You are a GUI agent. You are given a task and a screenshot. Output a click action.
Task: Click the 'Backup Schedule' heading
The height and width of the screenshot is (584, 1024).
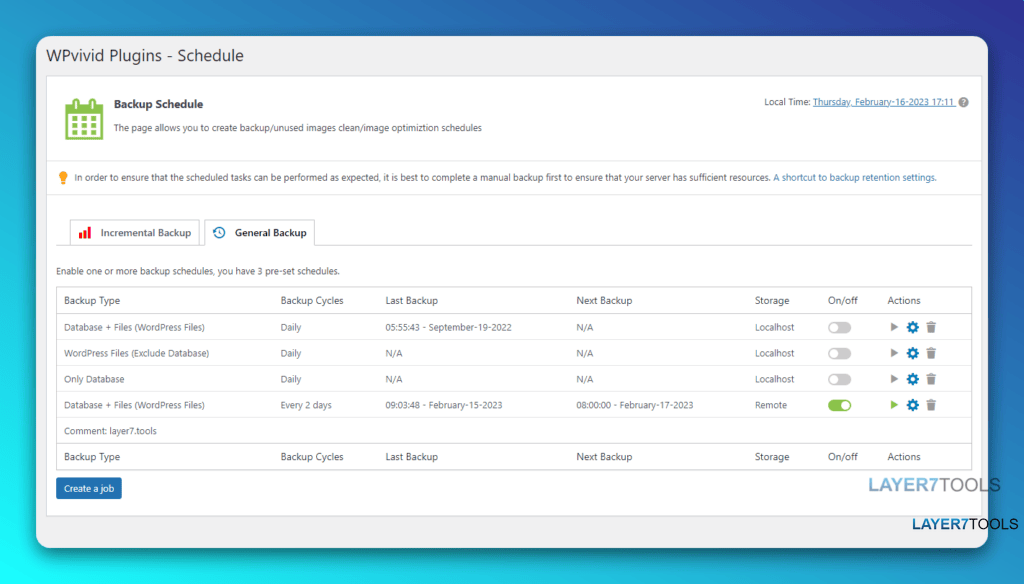point(159,104)
